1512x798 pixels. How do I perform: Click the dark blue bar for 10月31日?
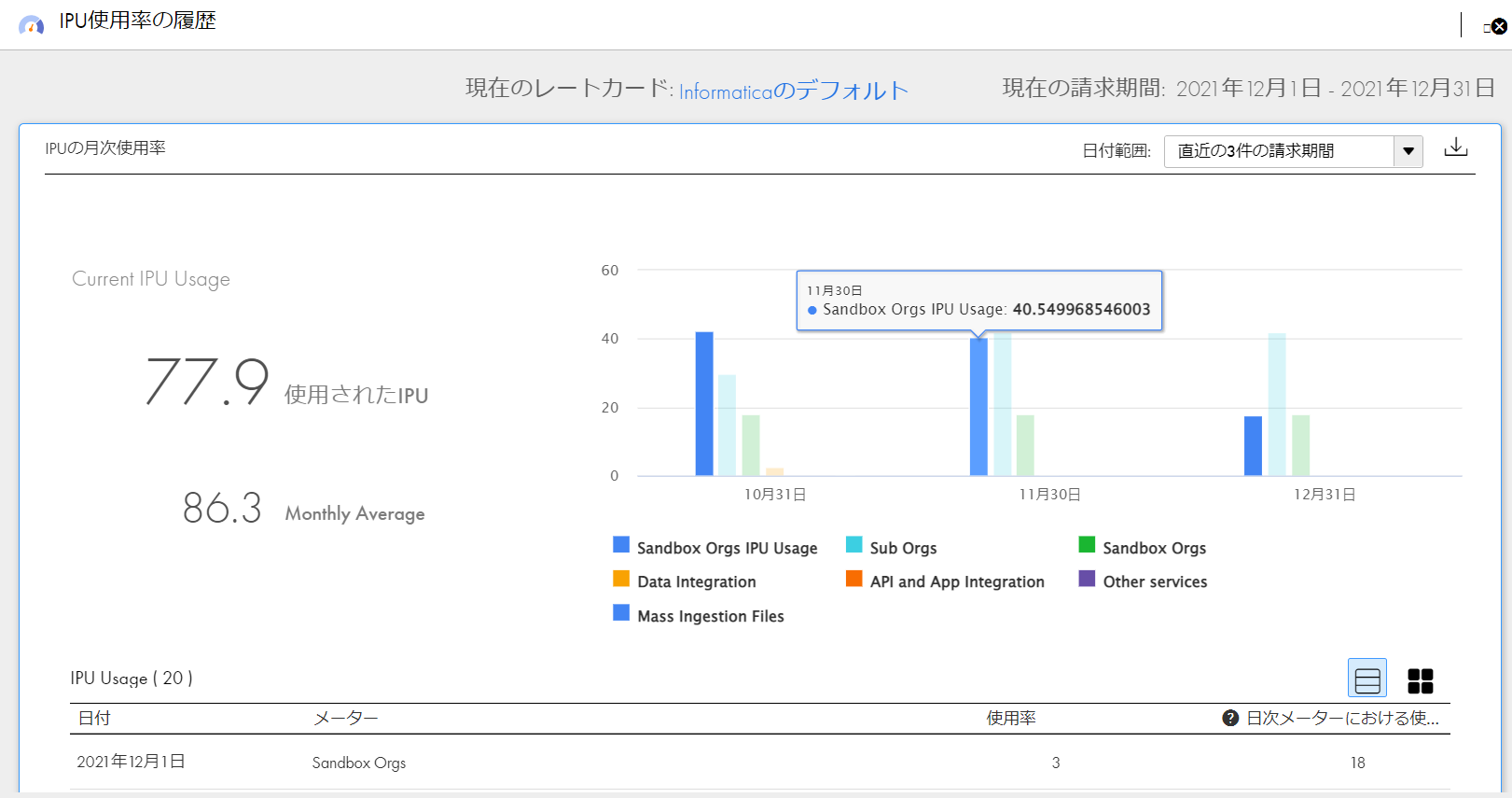pyautogui.click(x=704, y=404)
